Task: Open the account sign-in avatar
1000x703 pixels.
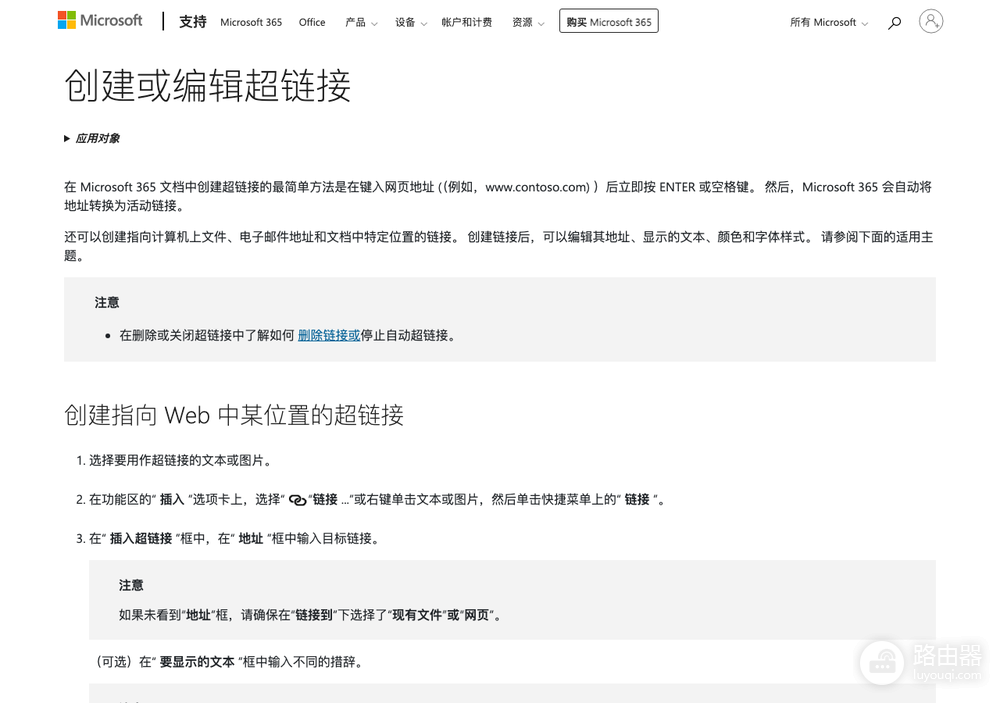Action: [x=930, y=21]
